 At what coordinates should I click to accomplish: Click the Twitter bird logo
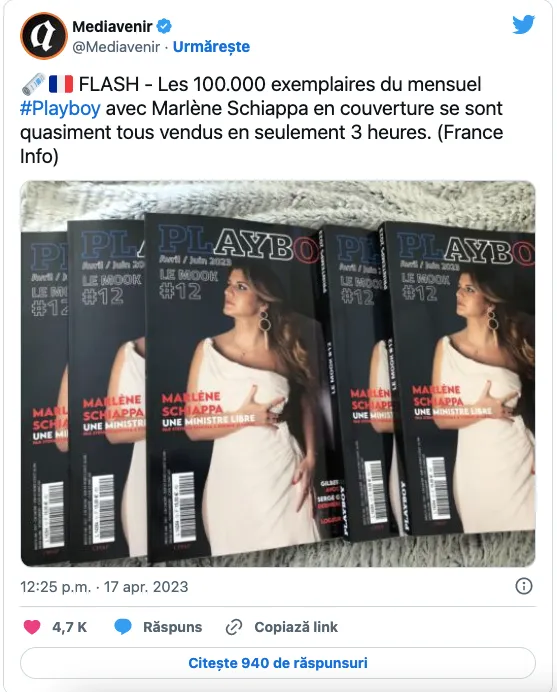(x=523, y=25)
